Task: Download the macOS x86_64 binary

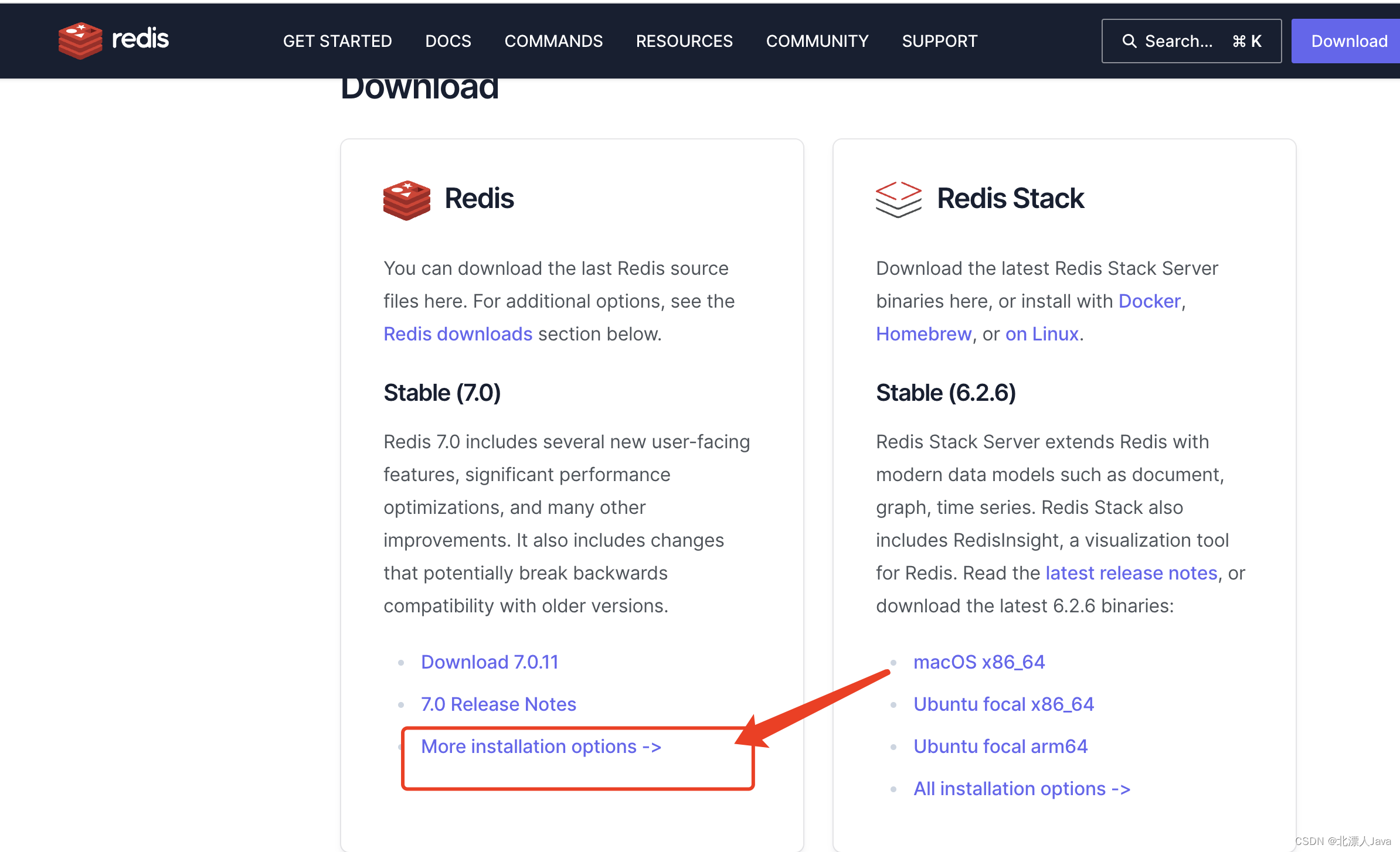Action: [978, 662]
